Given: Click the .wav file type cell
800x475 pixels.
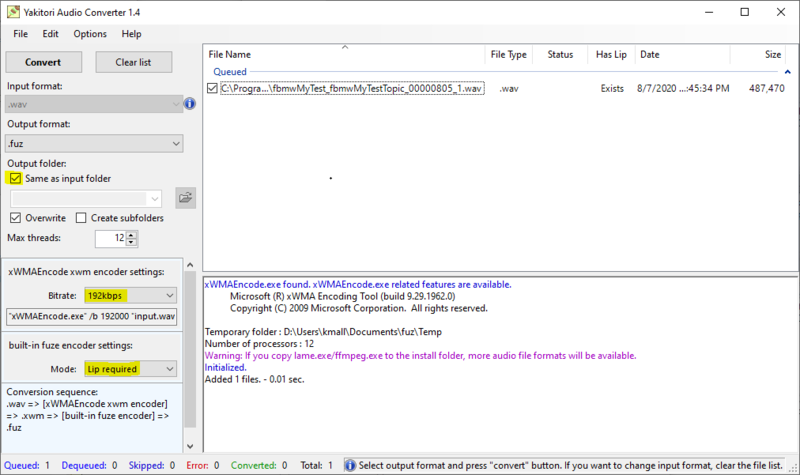Looking at the screenshot, I should coord(509,88).
